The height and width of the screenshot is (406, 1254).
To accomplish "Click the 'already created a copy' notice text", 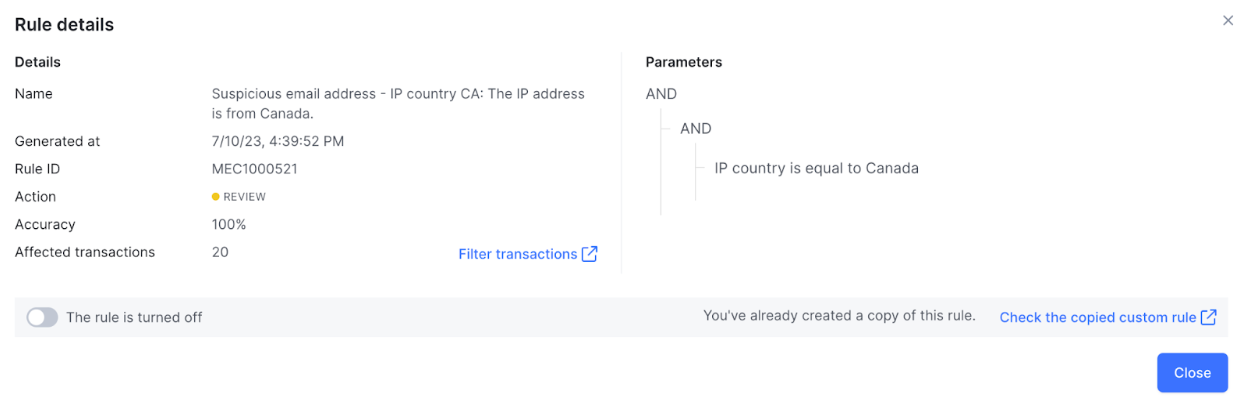I will click(x=839, y=316).
